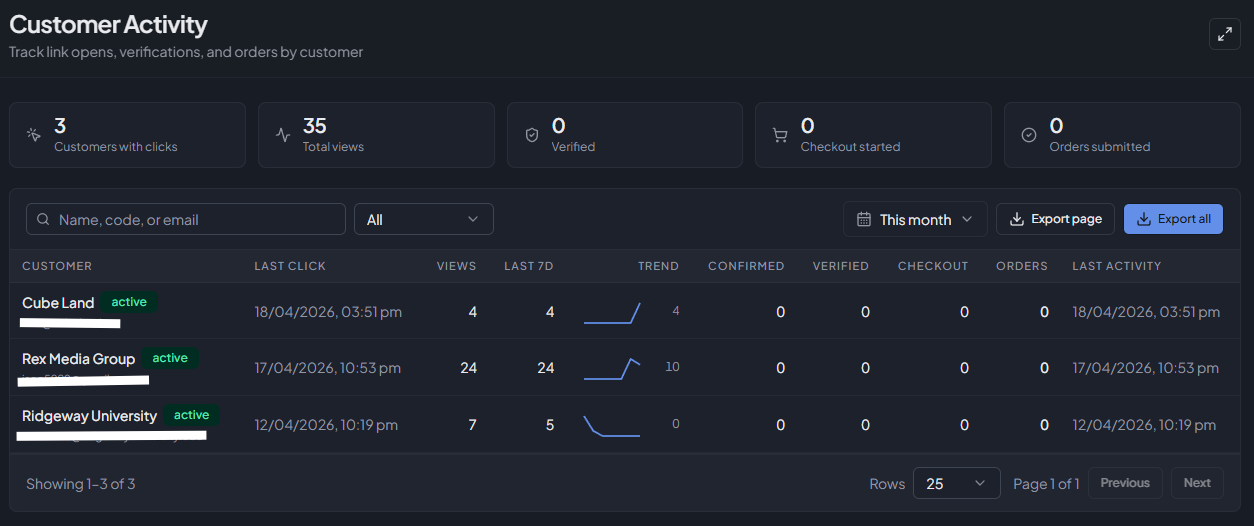Screen dimensions: 1254x526
Task: Click the cursor icon beside Customers with clicks
Action: [34, 135]
